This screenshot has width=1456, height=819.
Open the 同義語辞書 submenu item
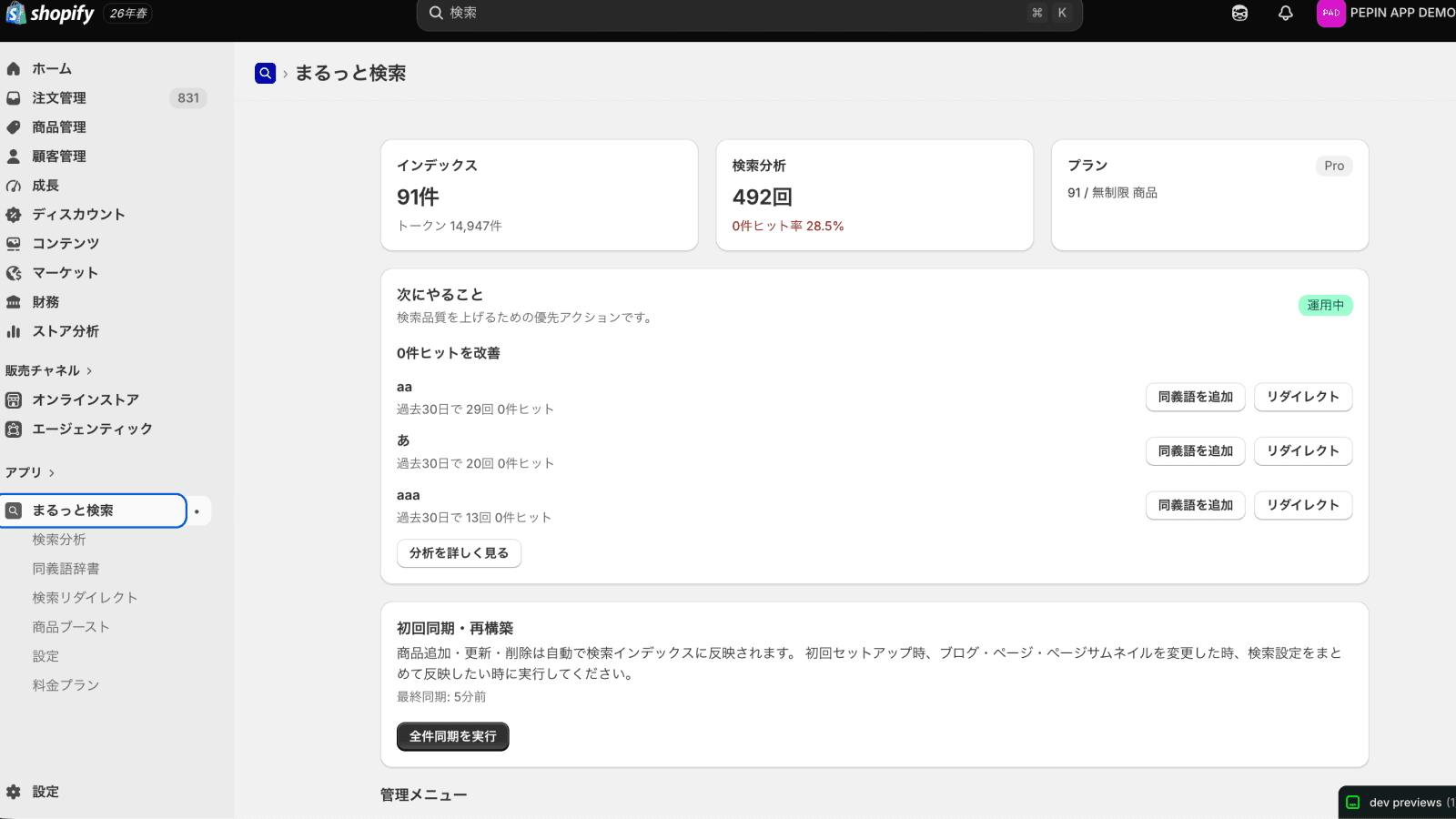[x=66, y=569]
